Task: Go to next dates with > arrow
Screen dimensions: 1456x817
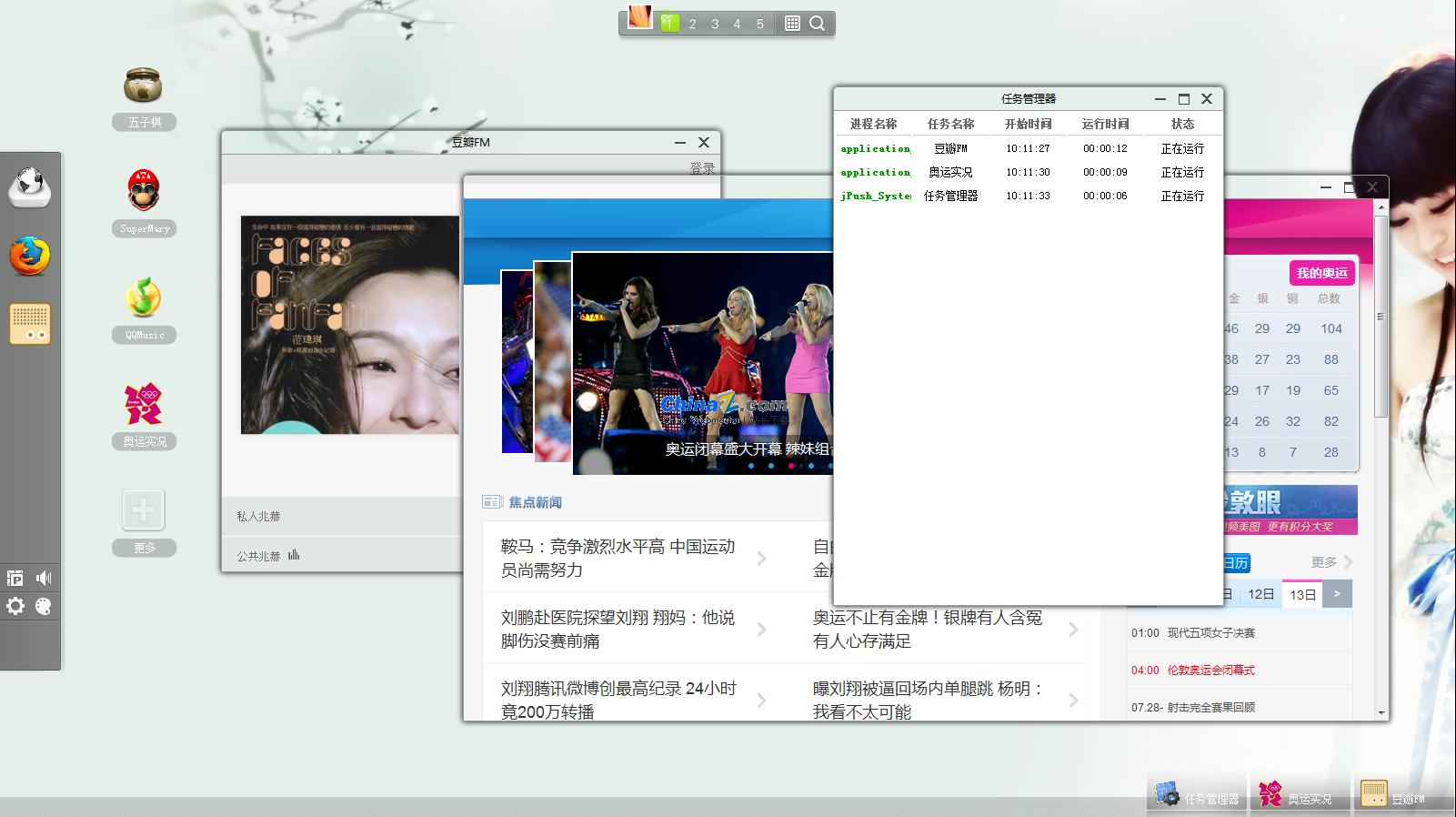Action: coord(1337,594)
